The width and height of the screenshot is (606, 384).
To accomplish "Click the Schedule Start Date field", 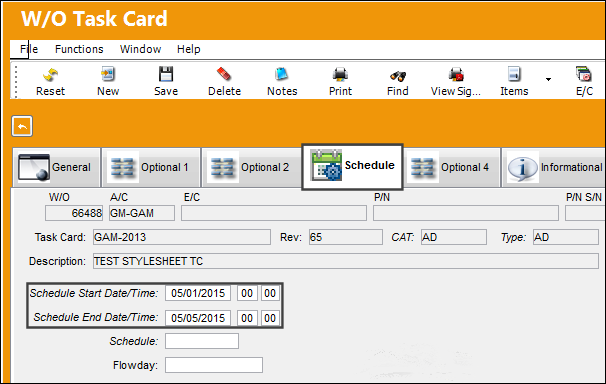I will (198, 293).
